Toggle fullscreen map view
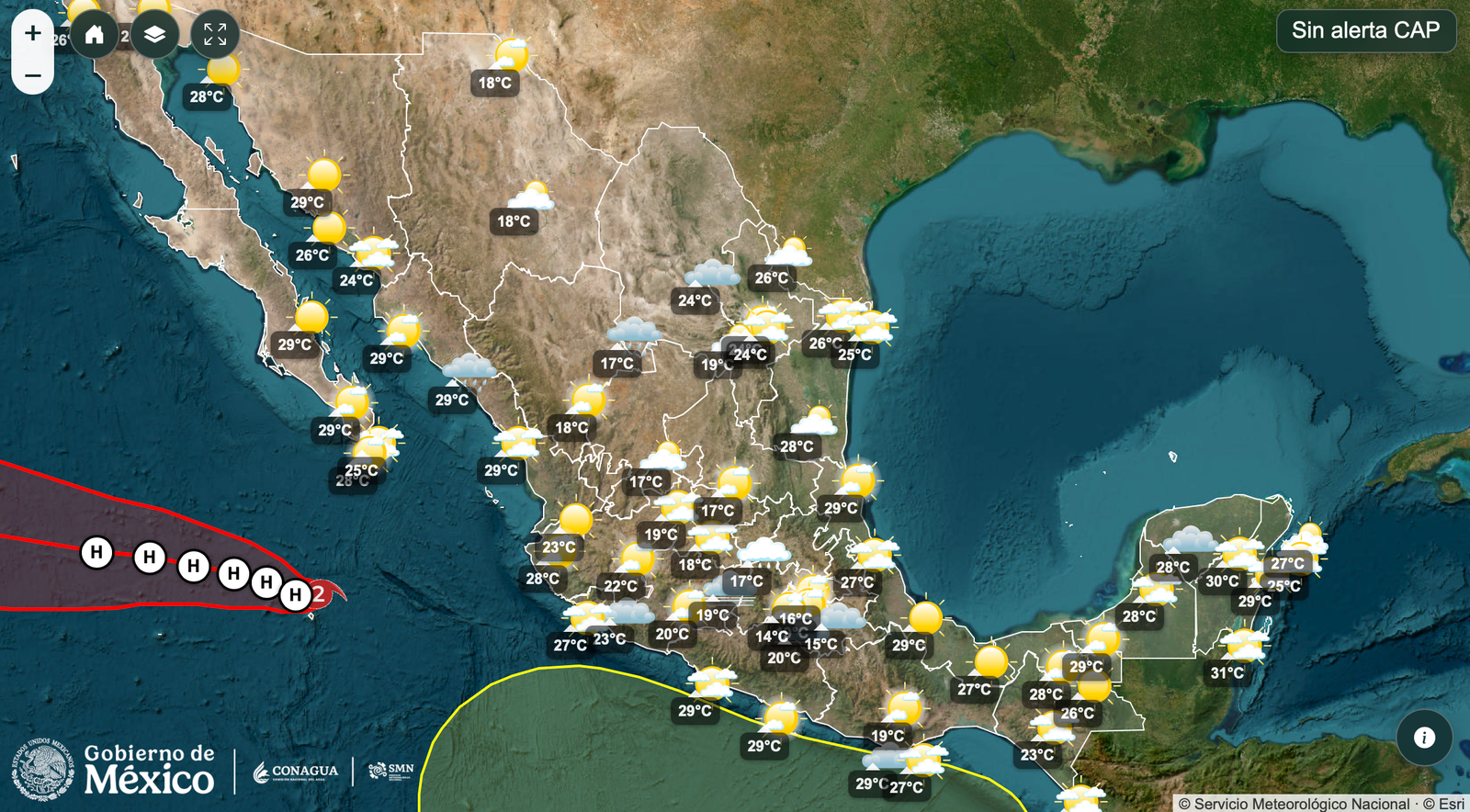1470x812 pixels. point(215,35)
